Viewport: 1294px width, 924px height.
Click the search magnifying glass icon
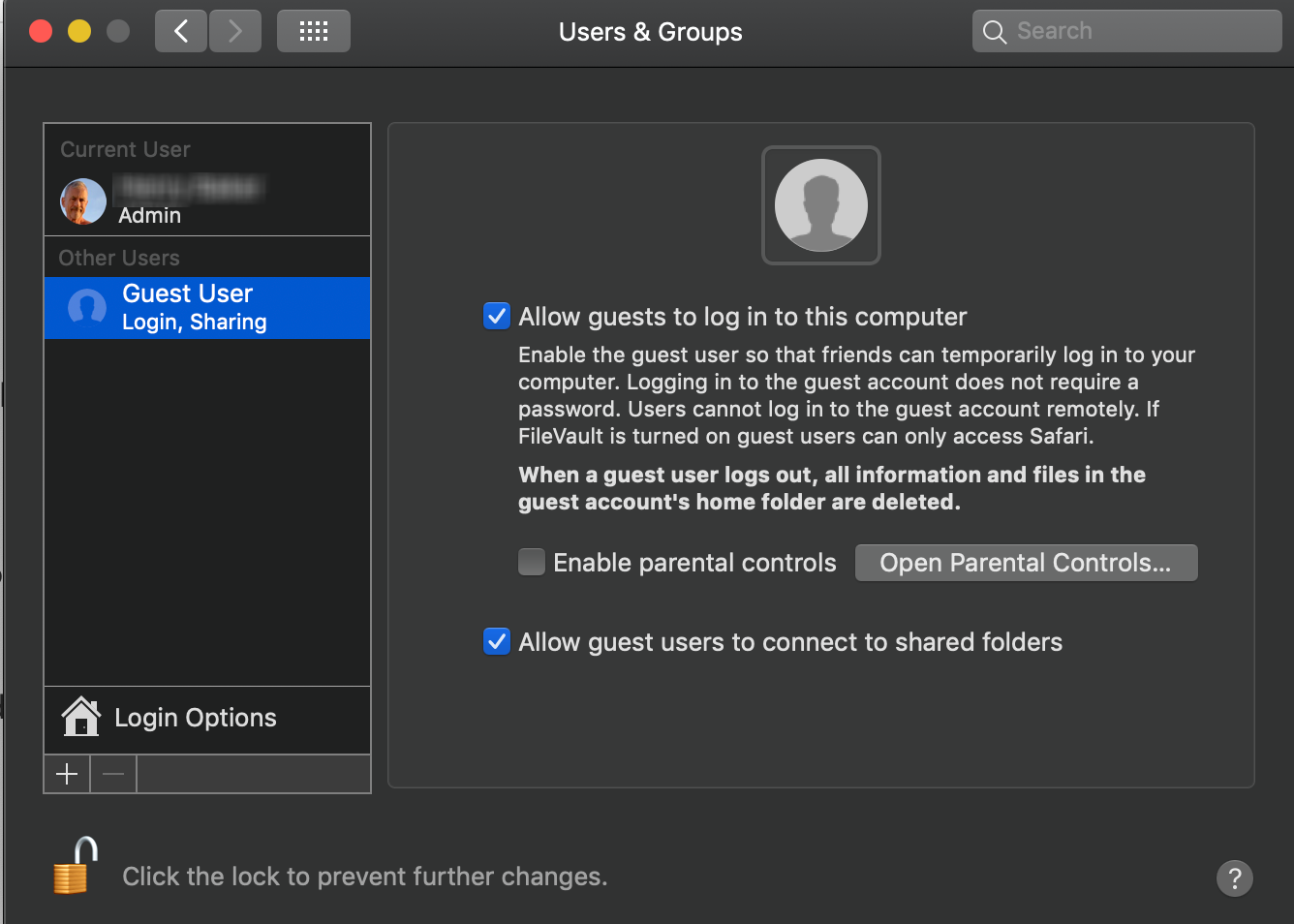point(994,32)
